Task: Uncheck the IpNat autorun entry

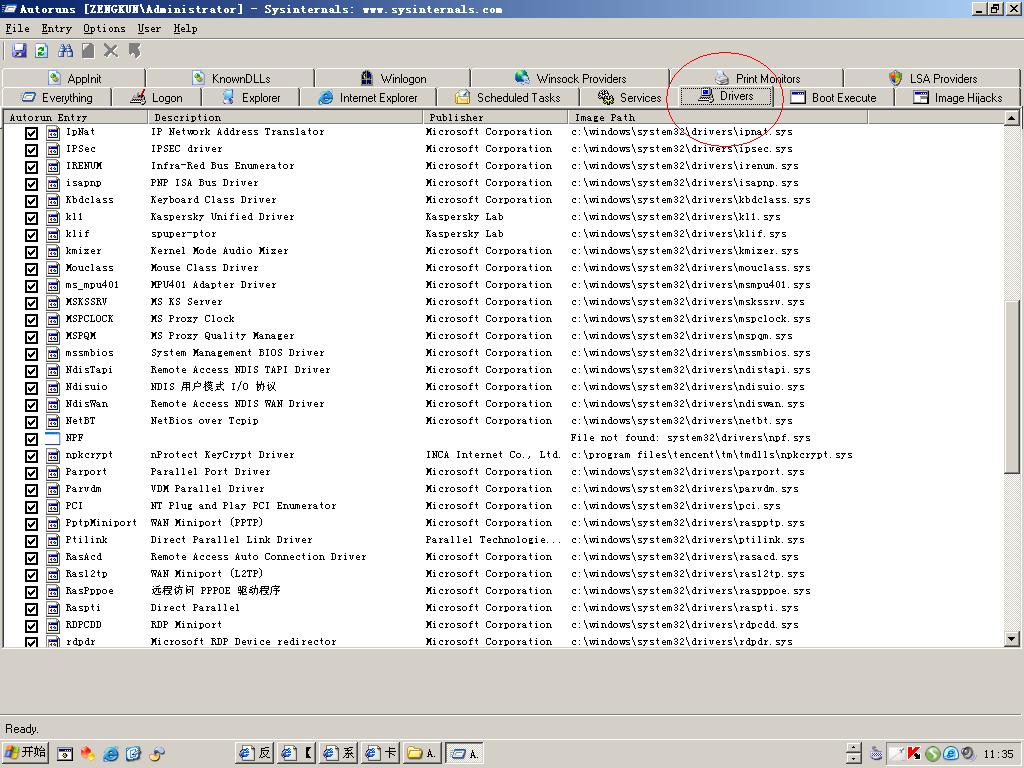Action: pyautogui.click(x=31, y=133)
